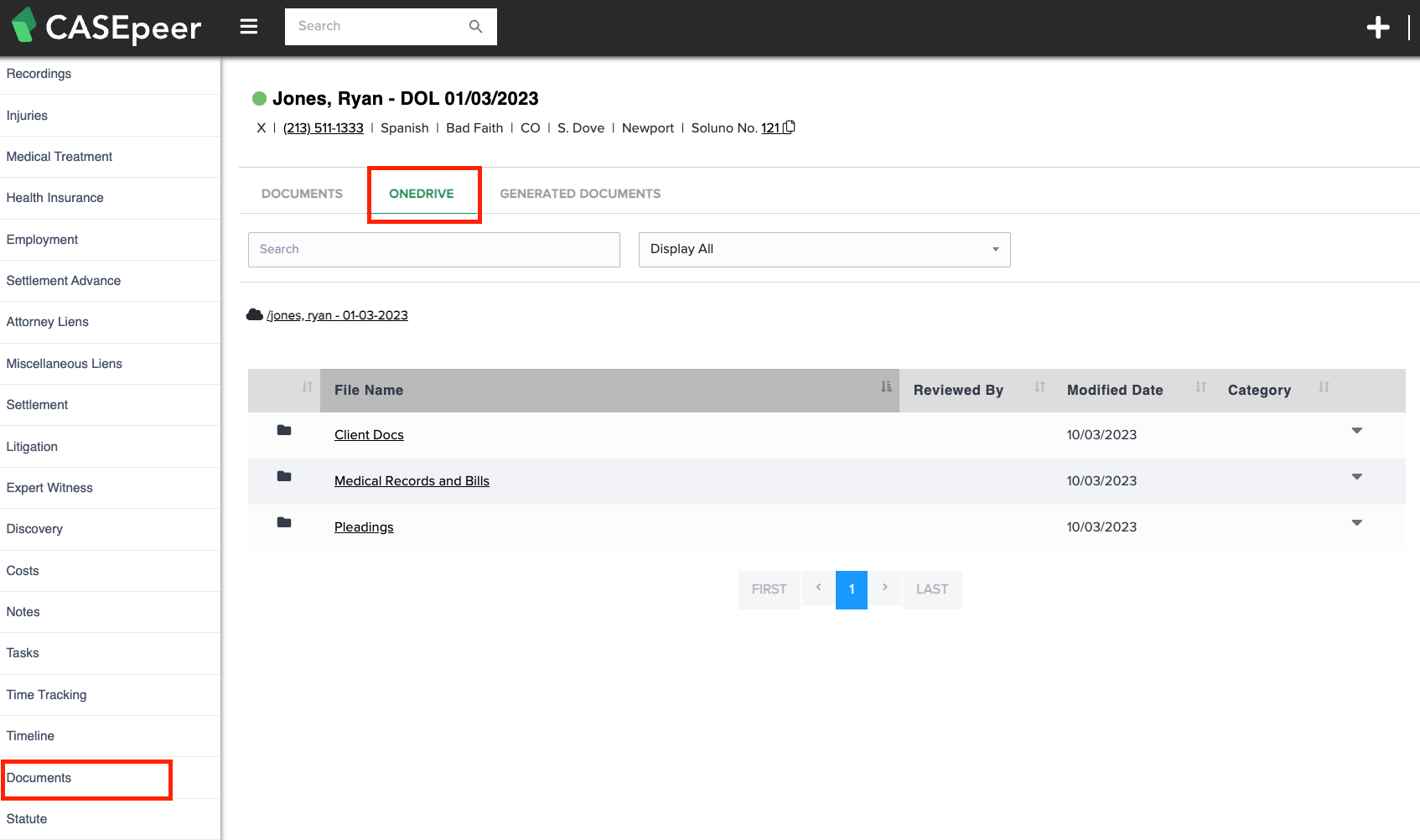The width and height of the screenshot is (1420, 840).
Task: Open Health Insurance section
Action: pyautogui.click(x=55, y=198)
